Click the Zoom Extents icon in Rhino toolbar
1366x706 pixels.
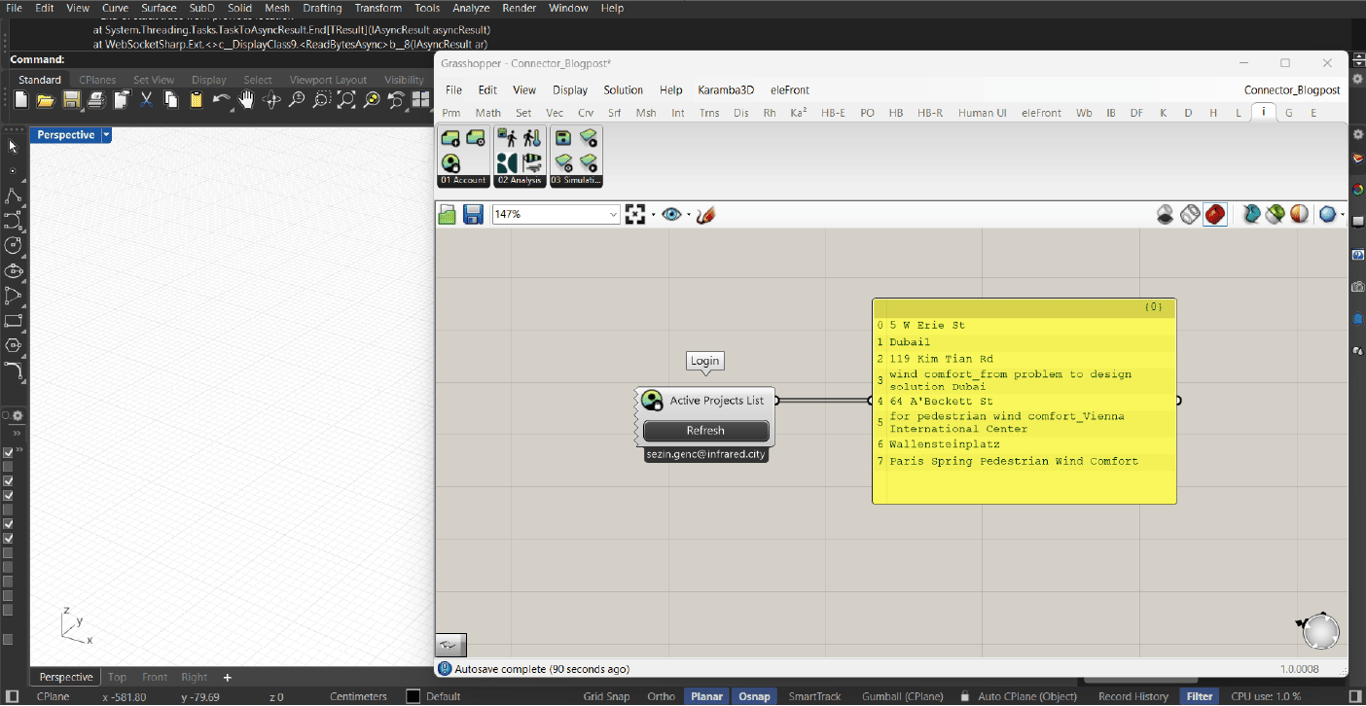pyautogui.click(x=346, y=100)
